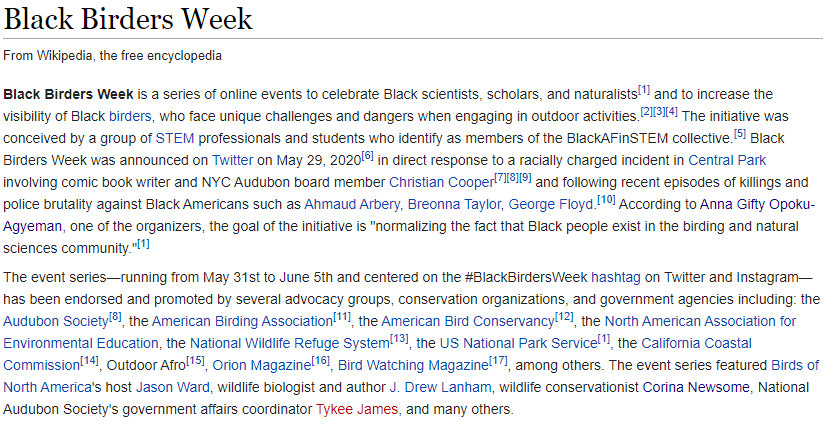Open North American Association for Environmental Education link
835x440 pixels.
700,322
